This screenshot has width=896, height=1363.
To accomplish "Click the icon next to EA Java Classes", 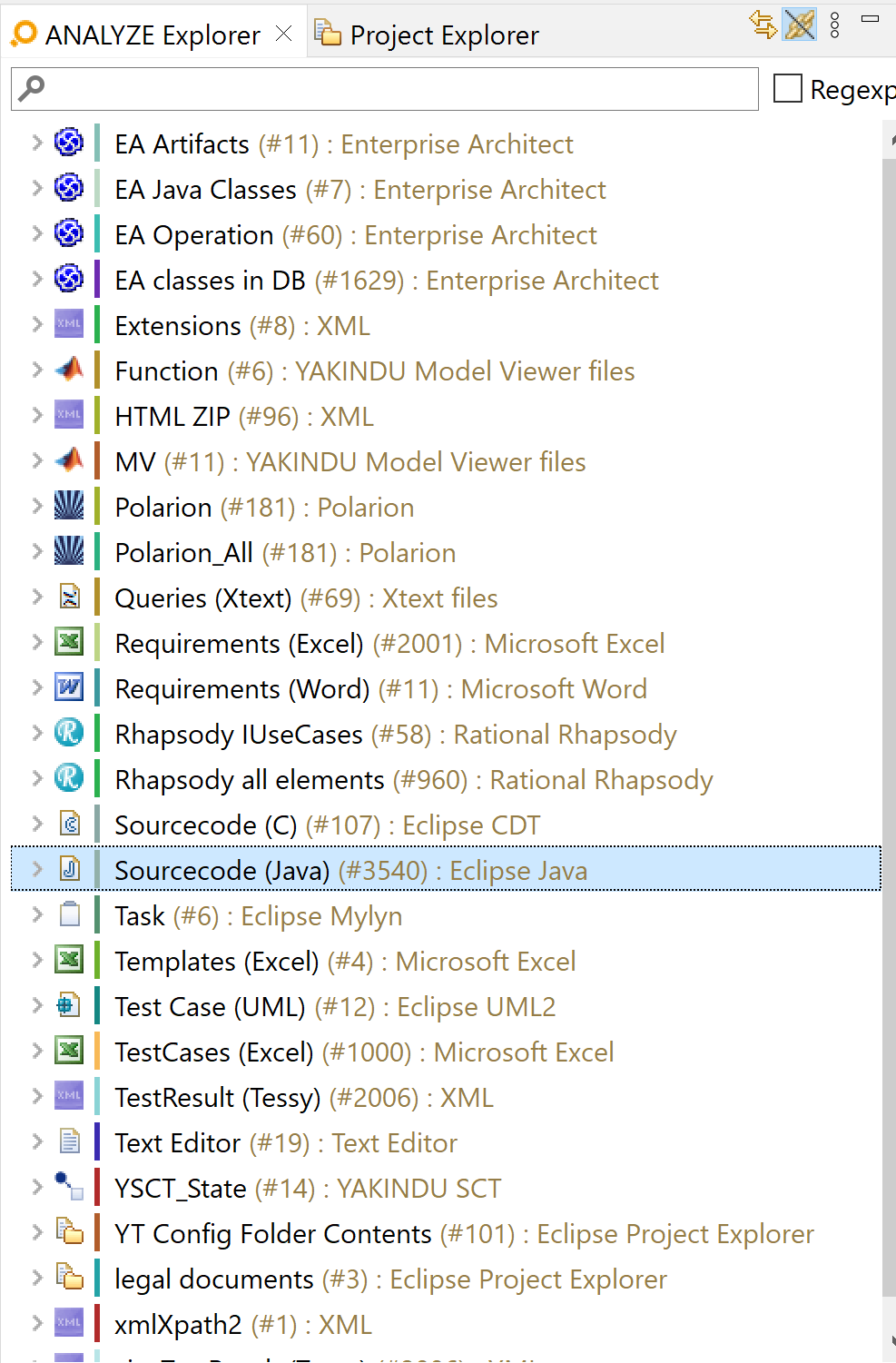I will pyautogui.click(x=69, y=188).
